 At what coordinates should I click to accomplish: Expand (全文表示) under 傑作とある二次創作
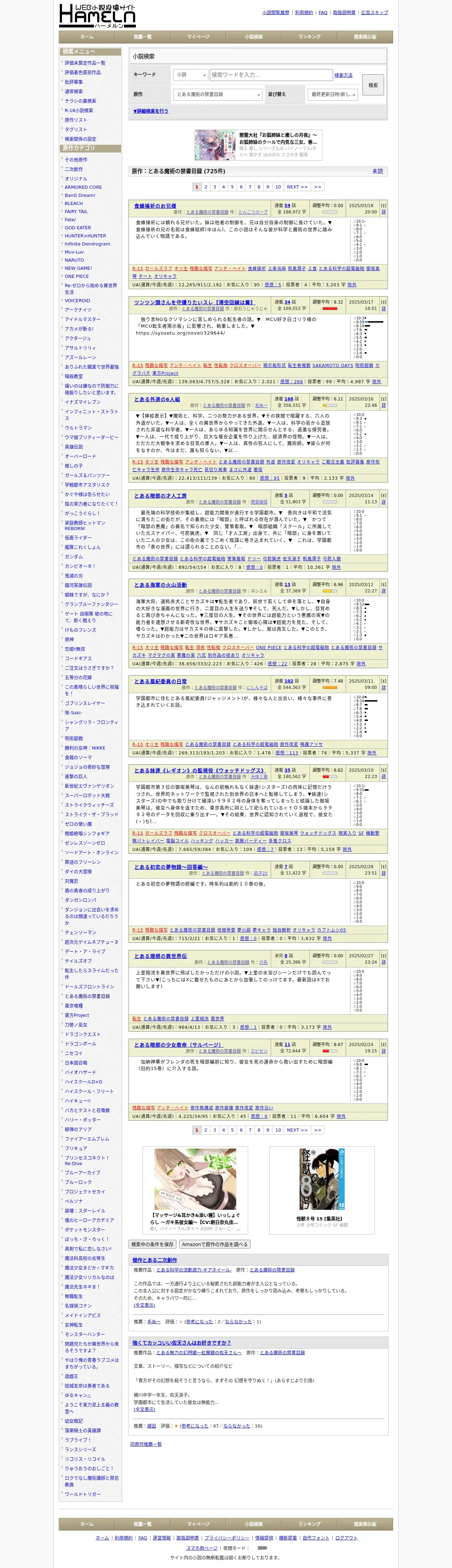144,1305
